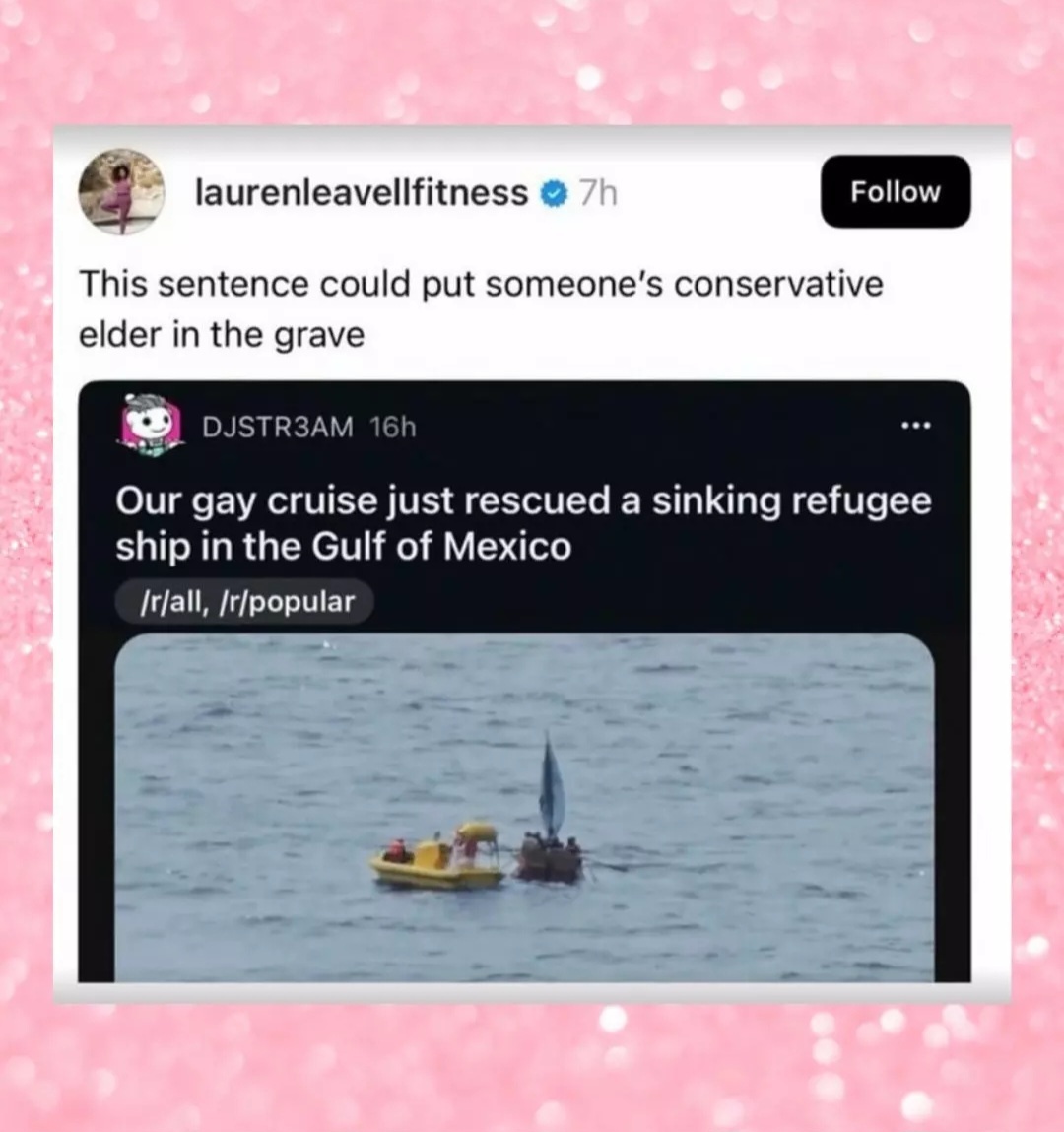The height and width of the screenshot is (1132, 1064).
Task: Click the /r/all, /r/popular tag
Action: pyautogui.click(x=244, y=601)
